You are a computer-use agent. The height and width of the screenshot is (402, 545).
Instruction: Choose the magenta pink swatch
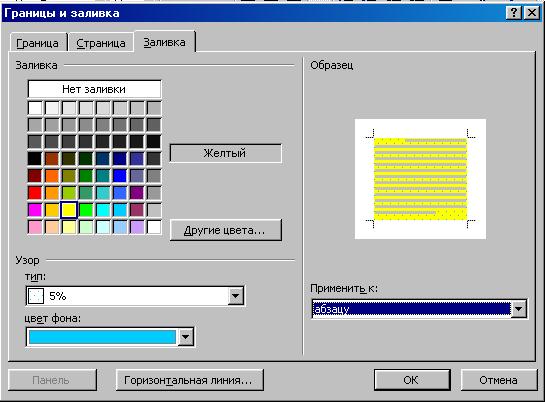(x=35, y=210)
